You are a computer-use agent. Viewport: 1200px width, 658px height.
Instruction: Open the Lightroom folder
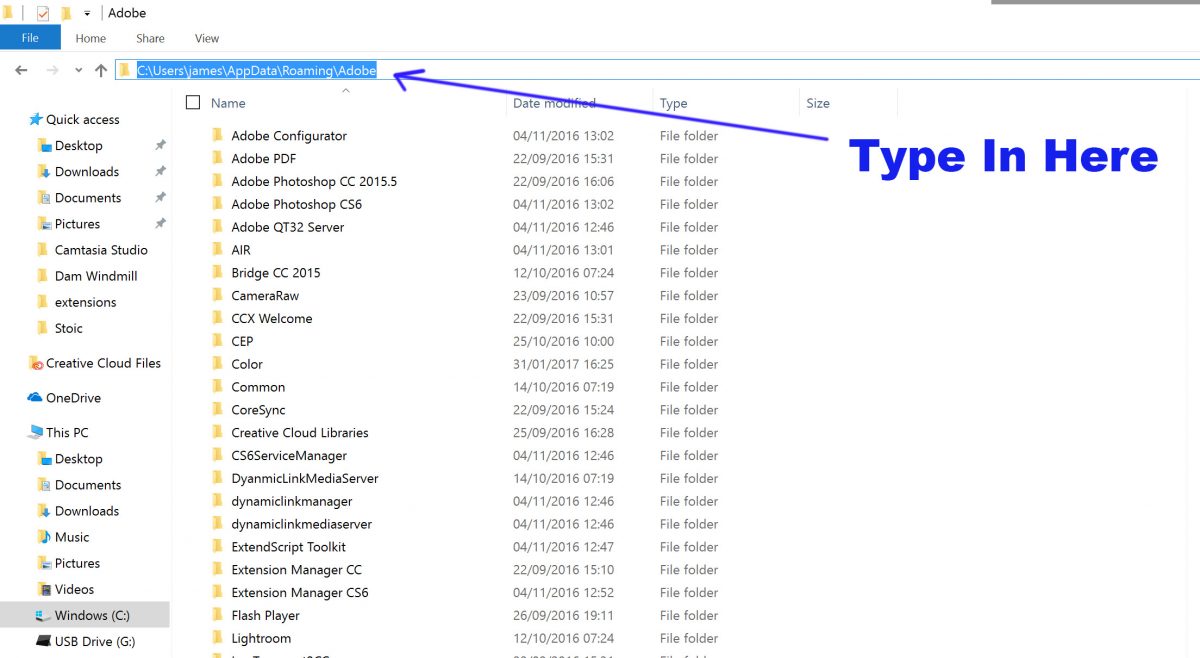point(262,638)
